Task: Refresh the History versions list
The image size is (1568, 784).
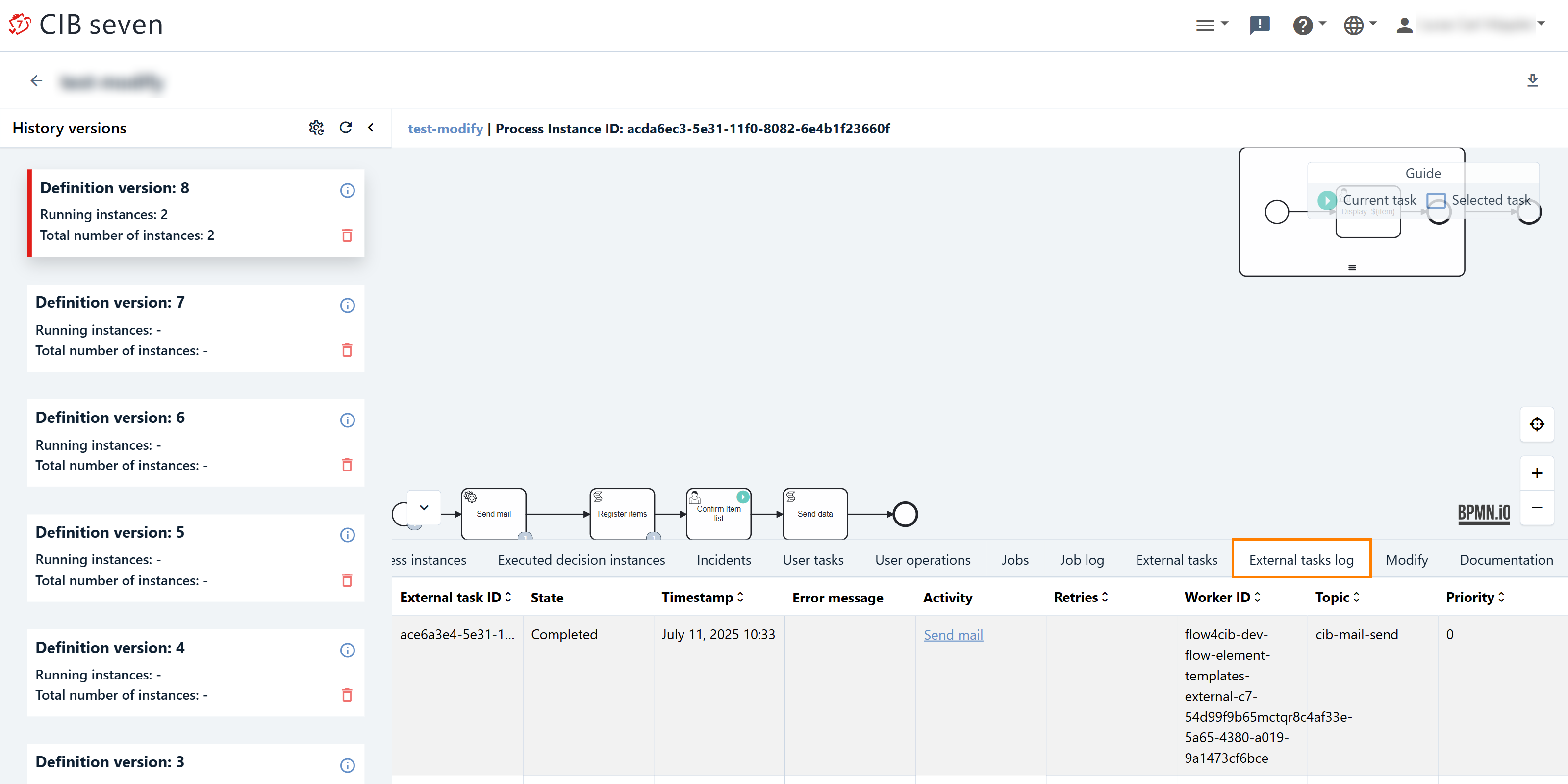Action: (x=345, y=128)
